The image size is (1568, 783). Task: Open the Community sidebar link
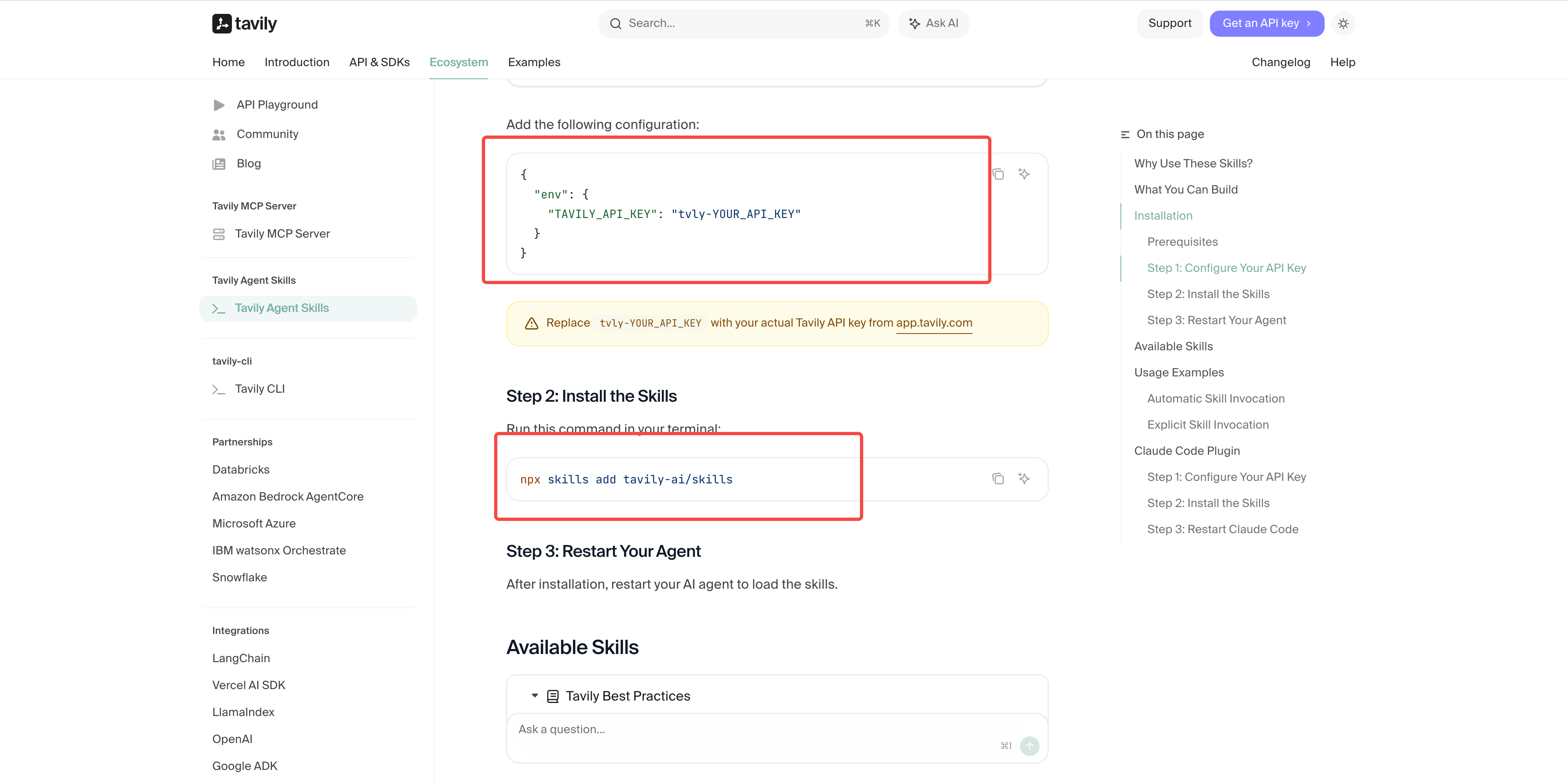click(x=267, y=134)
